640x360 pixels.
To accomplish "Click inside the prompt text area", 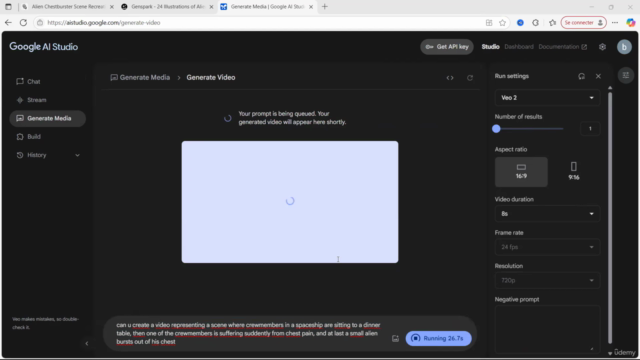I will [x=248, y=333].
